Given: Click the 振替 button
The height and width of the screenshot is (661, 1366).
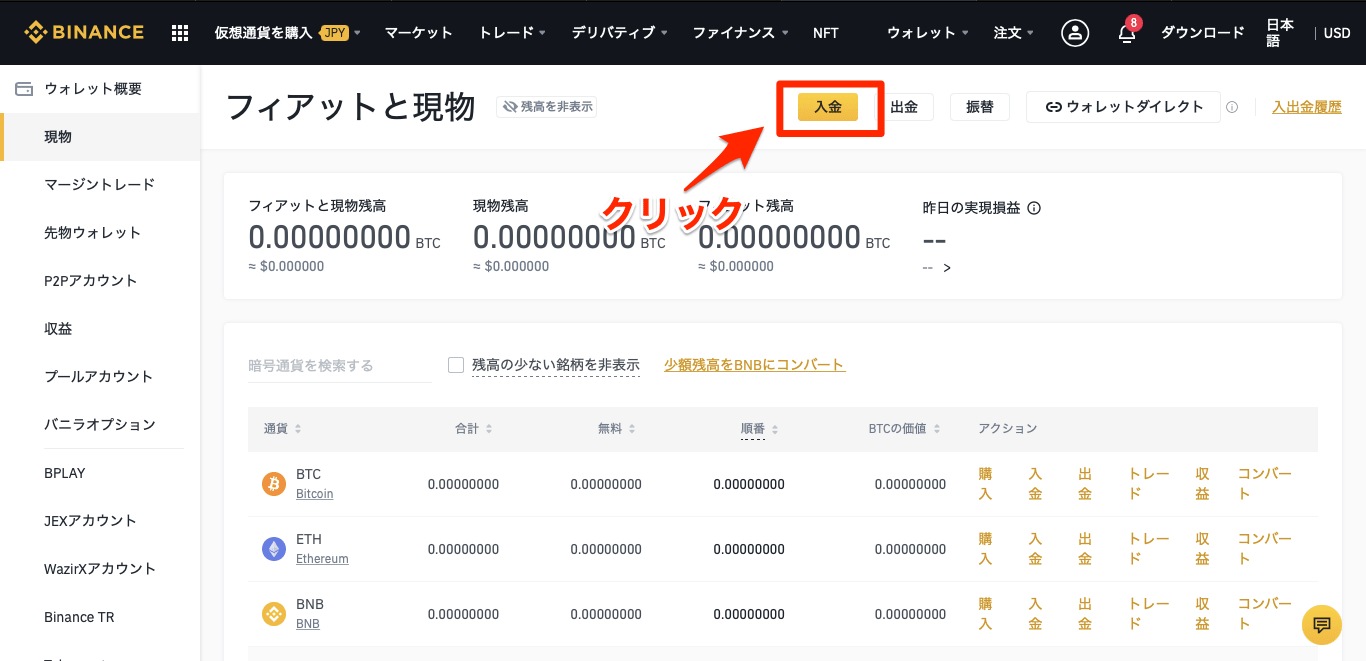Looking at the screenshot, I should (980, 107).
